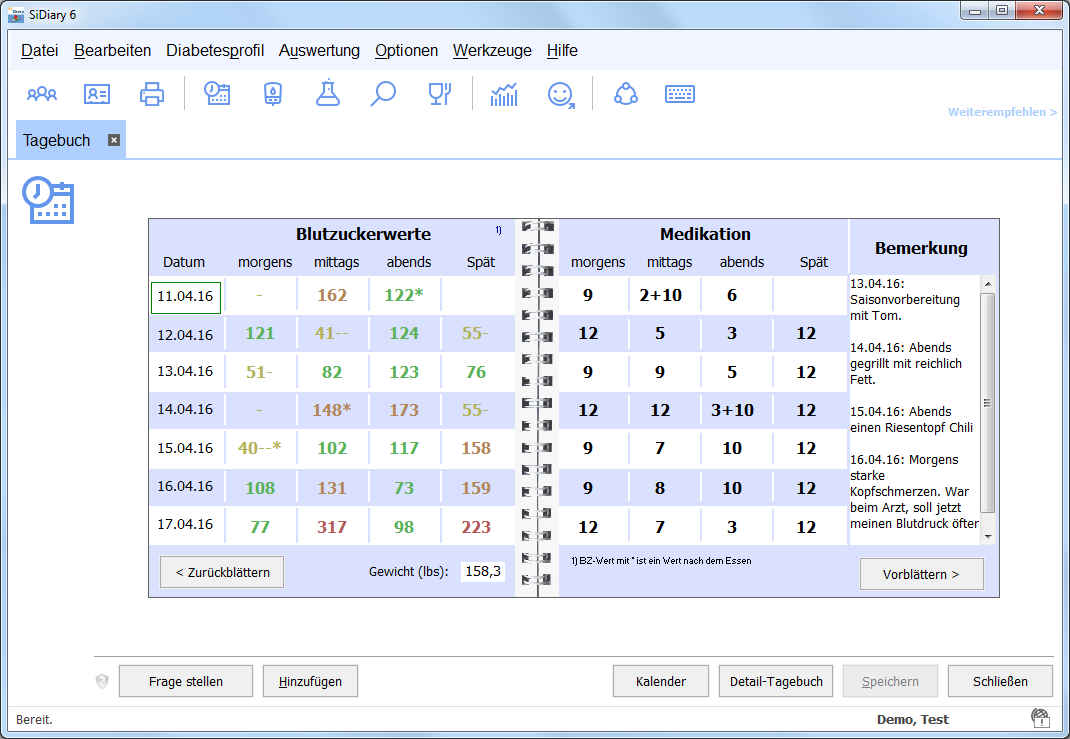Click the statistics chart icon

[504, 94]
